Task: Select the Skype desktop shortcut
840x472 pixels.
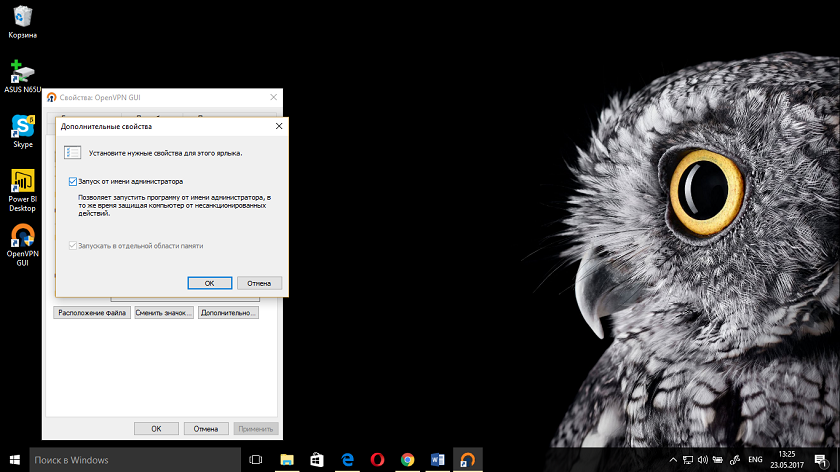Action: pos(22,131)
